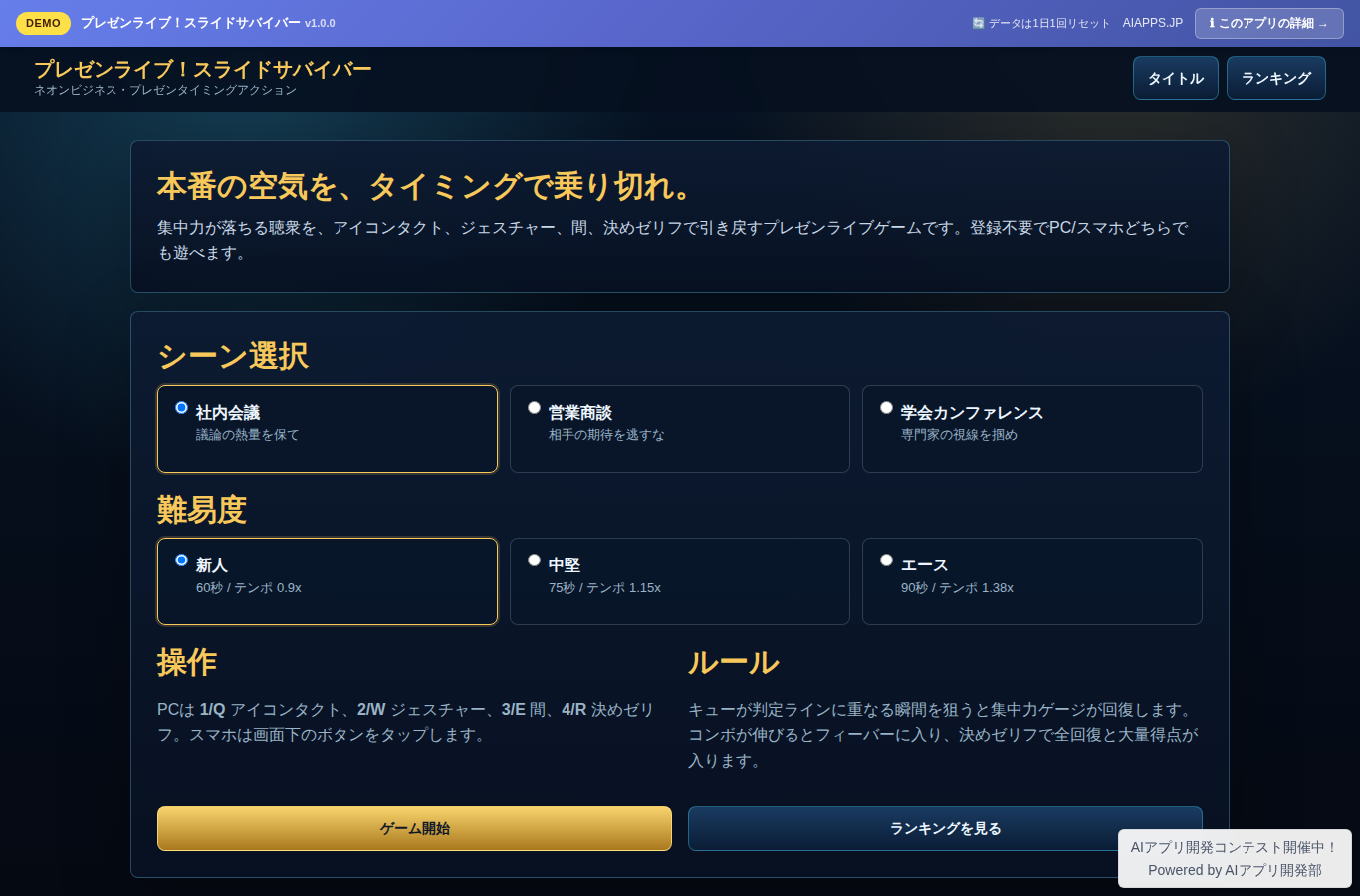The height and width of the screenshot is (896, 1360).
Task: Click the 60秒 / テンポ 0.9x text
Action: click(249, 588)
